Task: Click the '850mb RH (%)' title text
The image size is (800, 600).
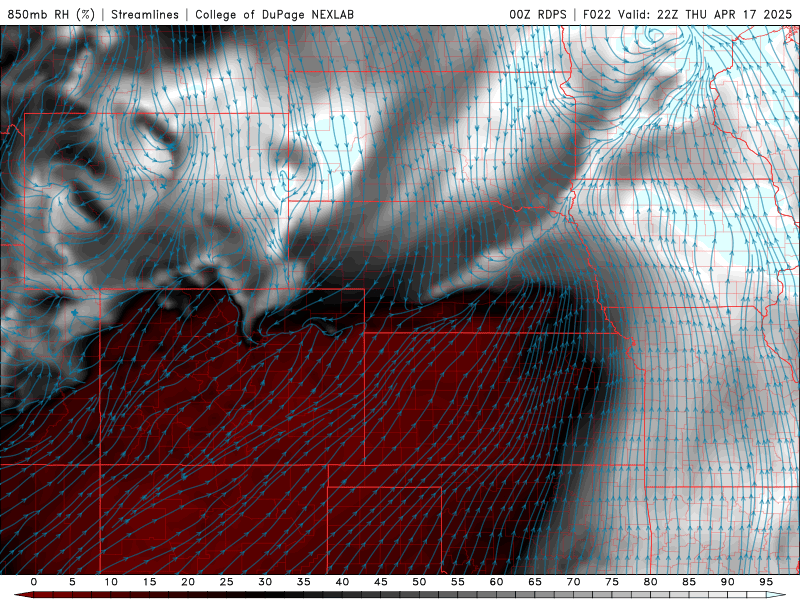Action: 52,14
